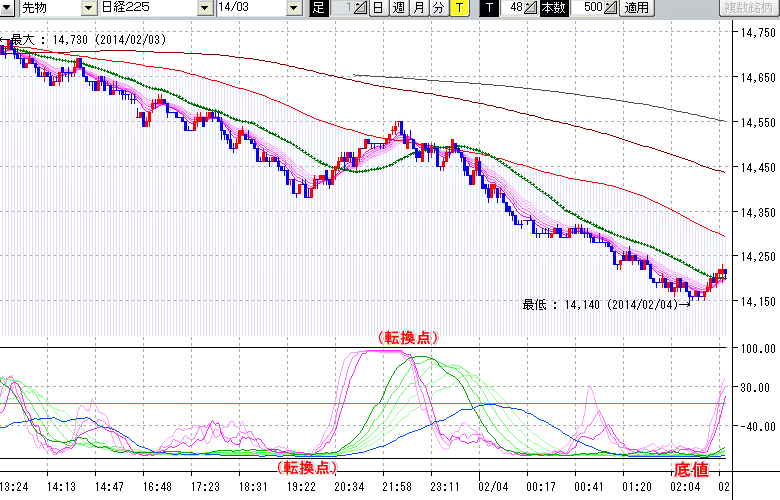The height and width of the screenshot is (500, 780).
Task: Click the spinner beside the 48 value
Action: coord(532,8)
